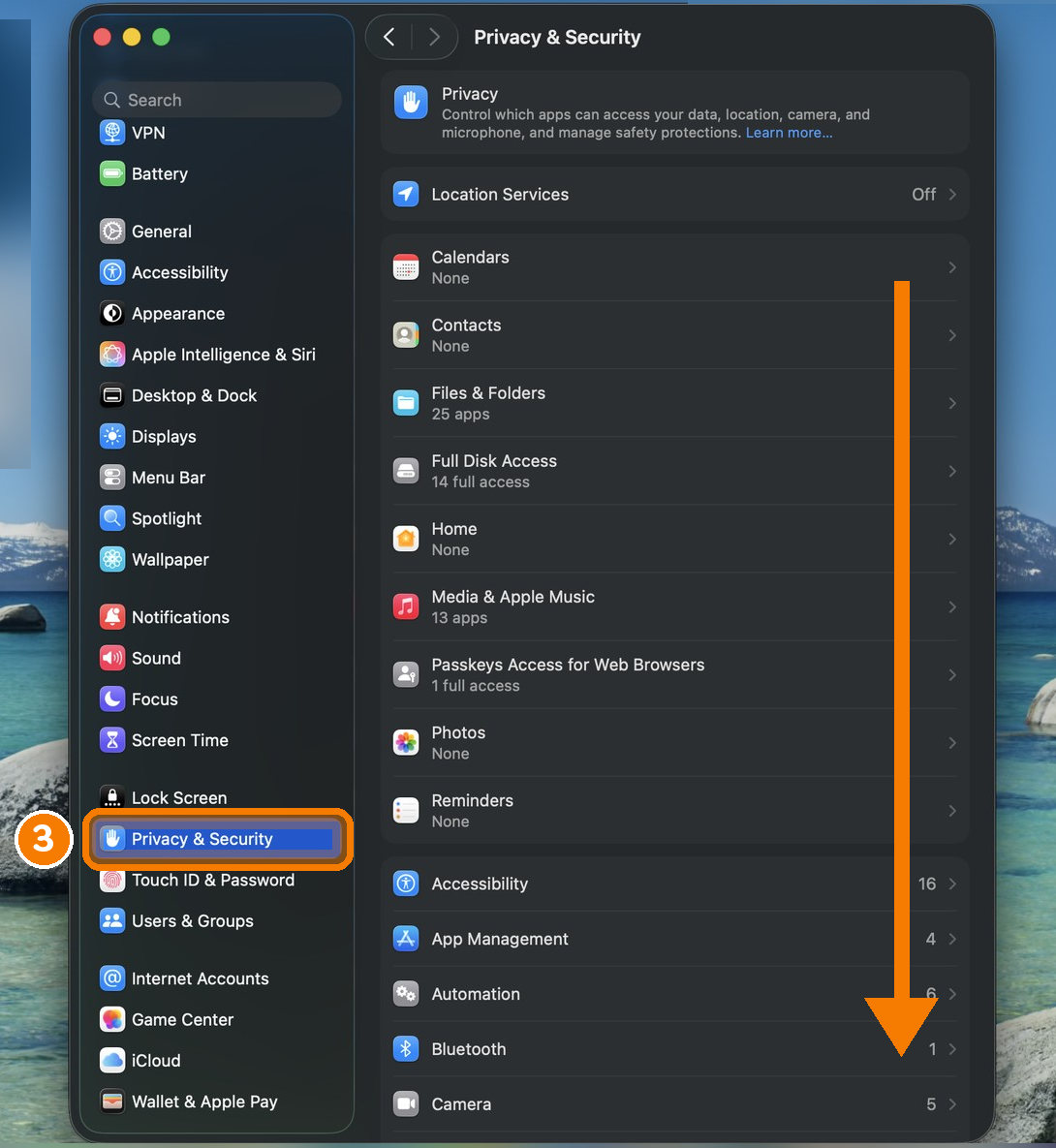The height and width of the screenshot is (1148, 1056).
Task: Open Full Disk Access via its chevron
Action: [x=952, y=472]
